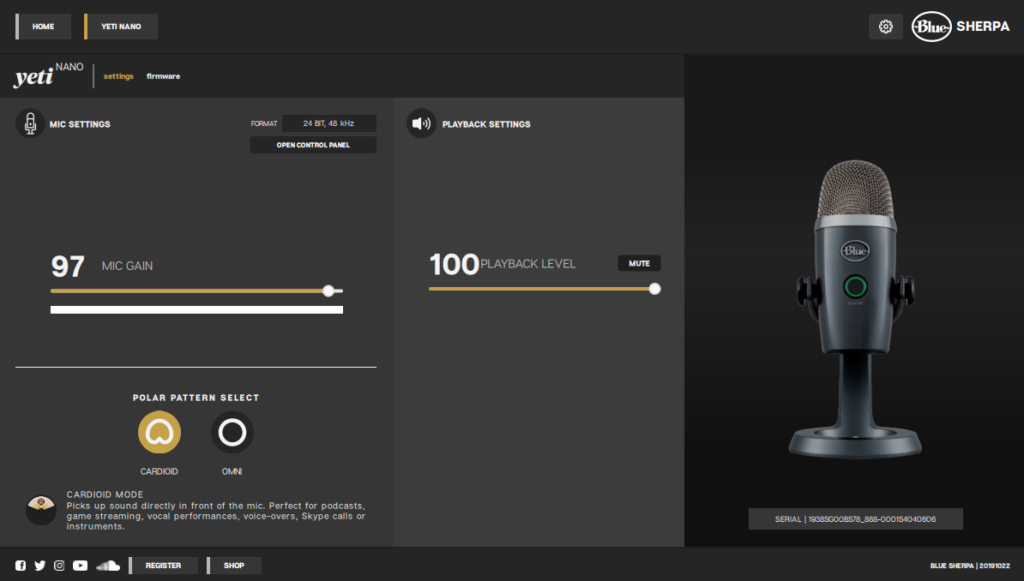The width and height of the screenshot is (1024, 581).
Task: Mute the playback level
Action: tap(639, 263)
